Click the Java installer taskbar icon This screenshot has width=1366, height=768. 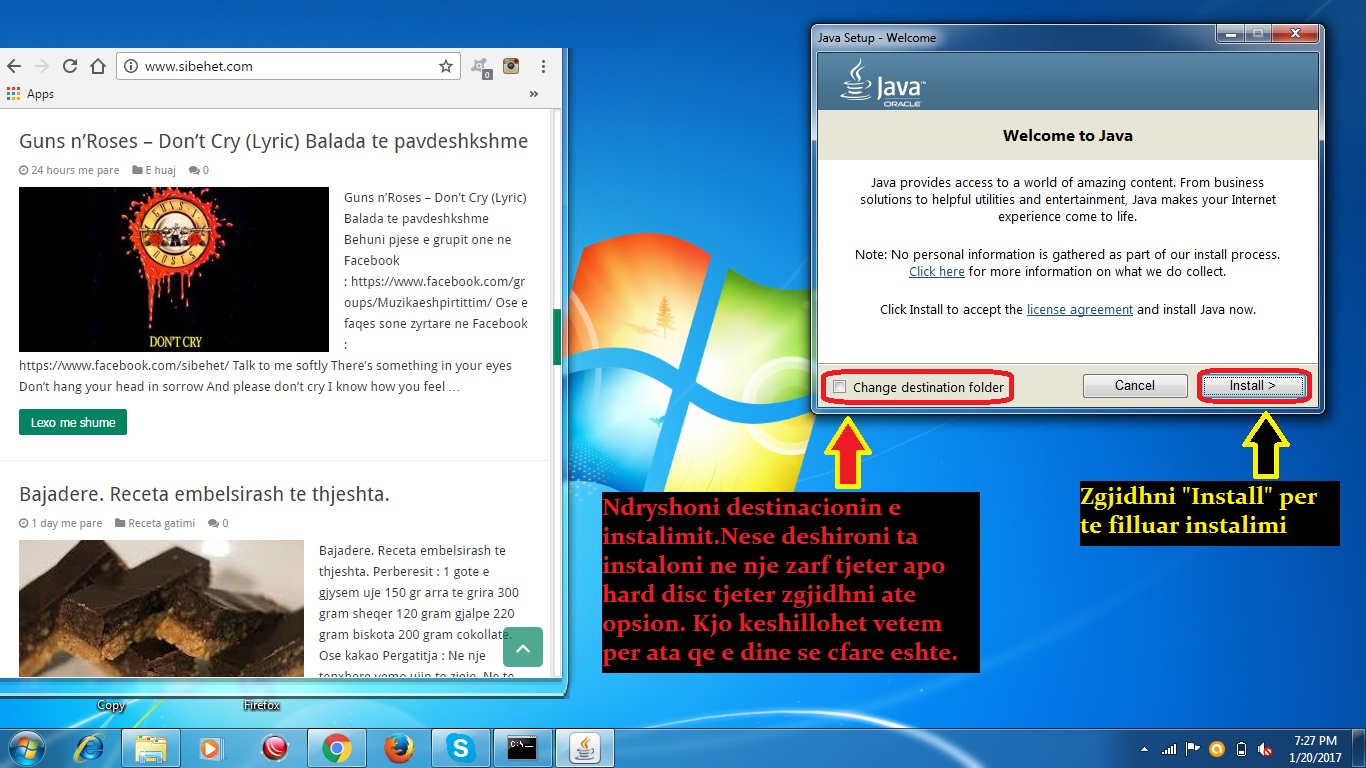pyautogui.click(x=585, y=748)
